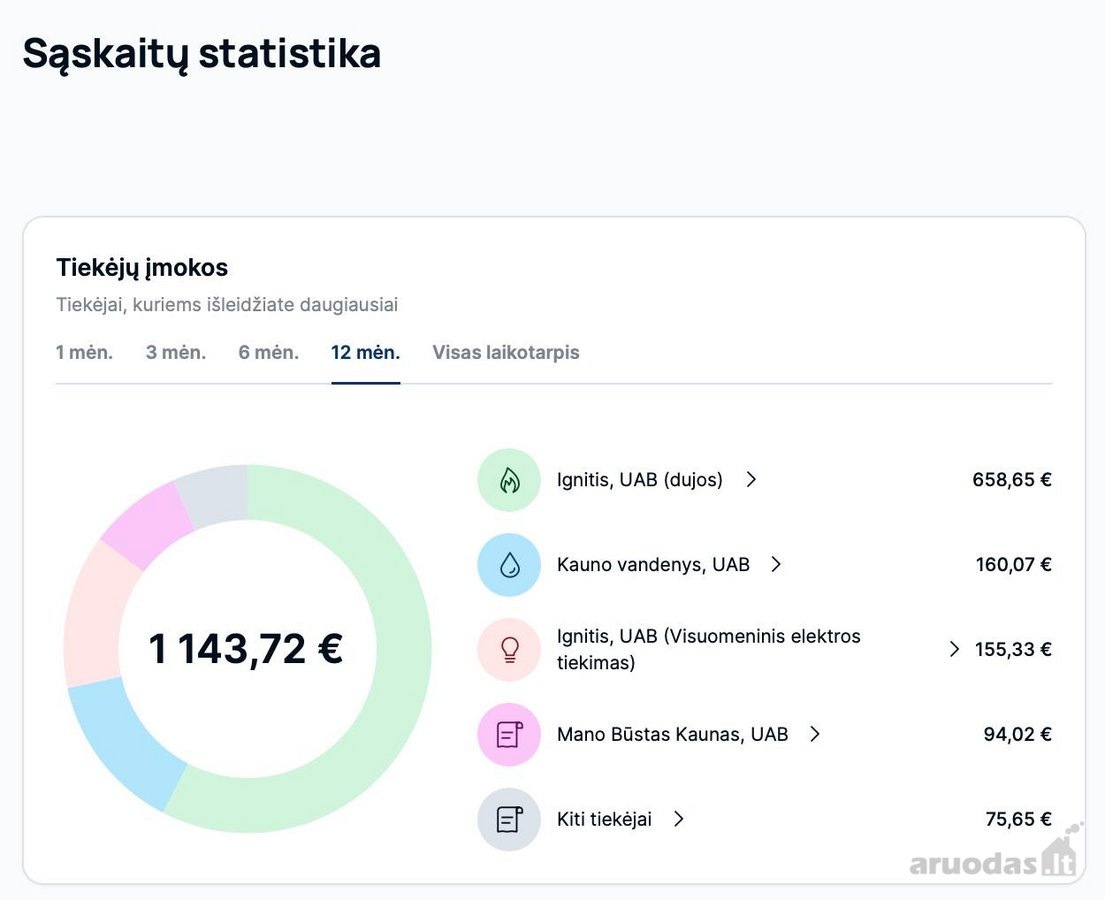Screen dimensions: 1105x900
Task: Click the subtitle Tiekėjai, kuriems išleidžiate daugiausiai
Action: [227, 304]
